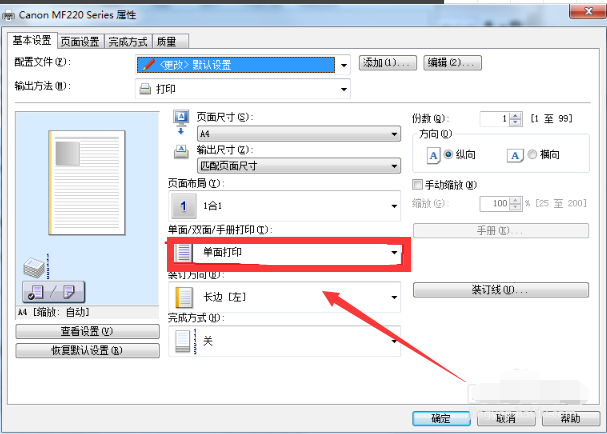Click the finishing mode page icon
The image size is (607, 434).
183,341
